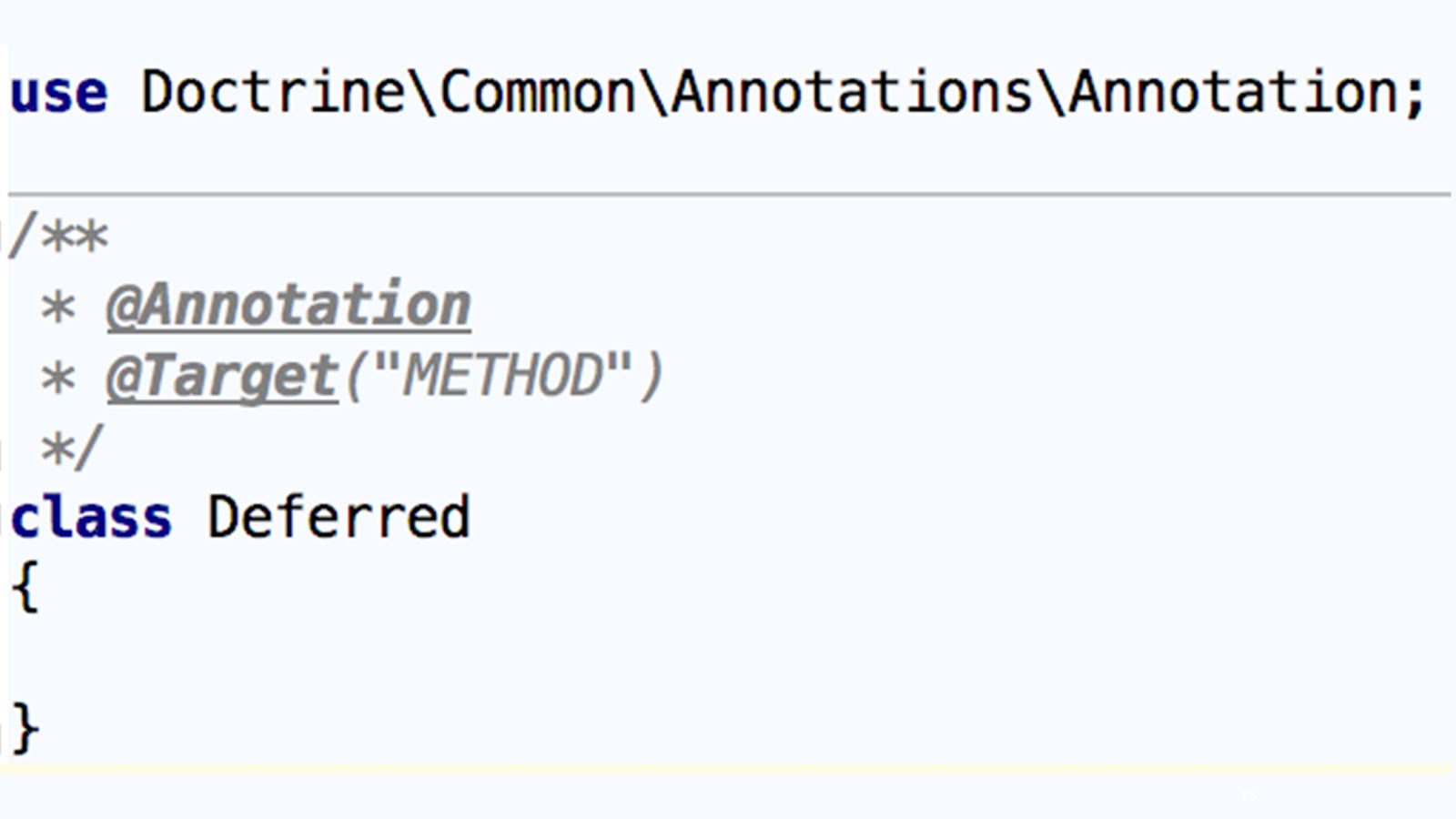Viewport: 1456px width, 819px height.
Task: Click the class keyword
Action: coord(91,518)
